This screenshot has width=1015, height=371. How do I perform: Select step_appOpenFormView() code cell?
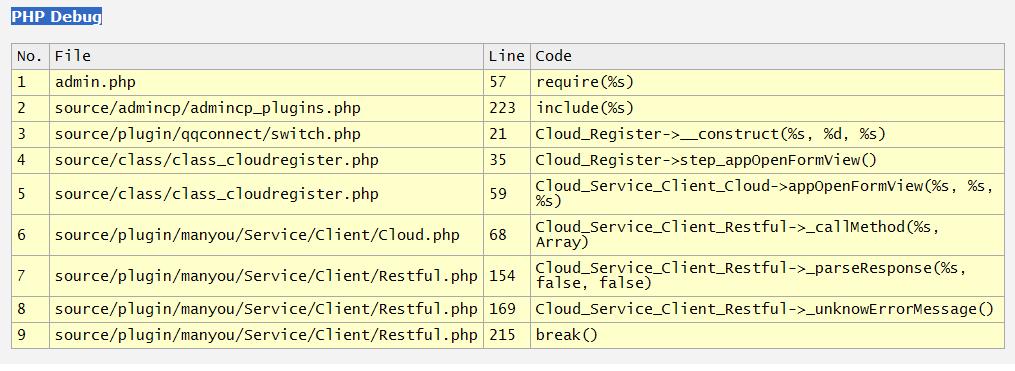(x=767, y=161)
